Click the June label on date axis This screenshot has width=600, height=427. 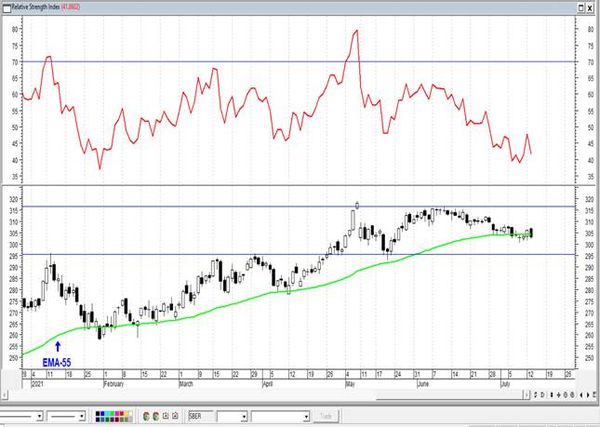click(423, 383)
